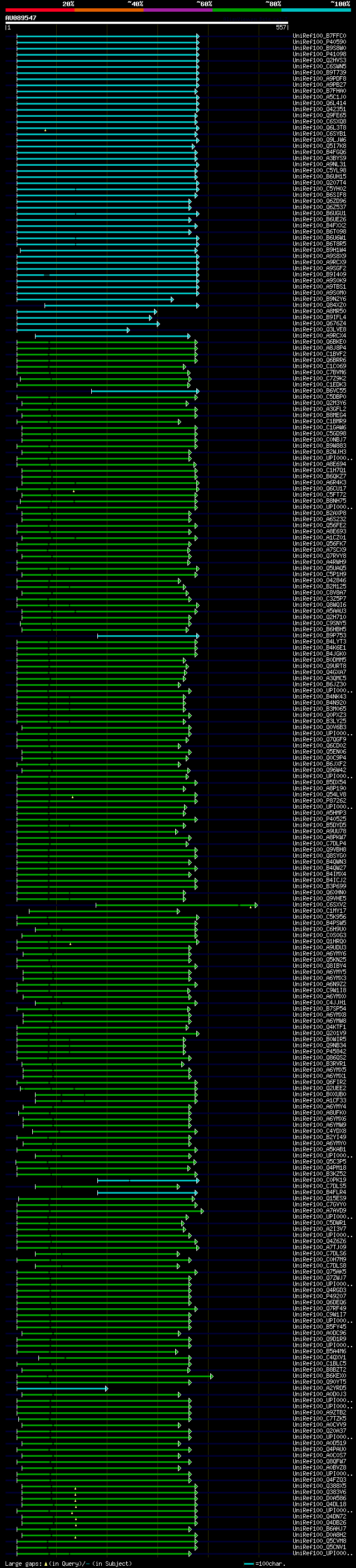Click label UniRef100_C7TZK5

click(319, 1418)
